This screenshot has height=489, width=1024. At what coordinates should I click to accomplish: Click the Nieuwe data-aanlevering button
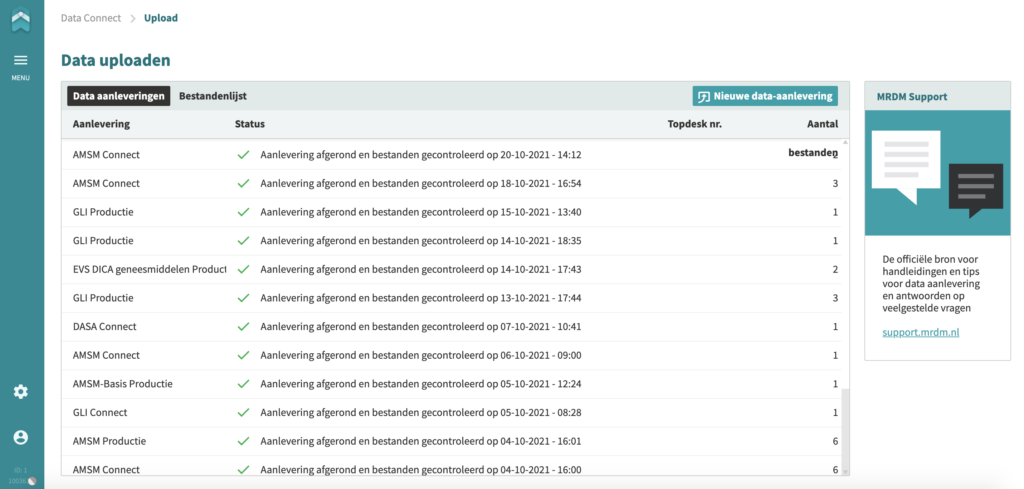pyautogui.click(x=765, y=96)
